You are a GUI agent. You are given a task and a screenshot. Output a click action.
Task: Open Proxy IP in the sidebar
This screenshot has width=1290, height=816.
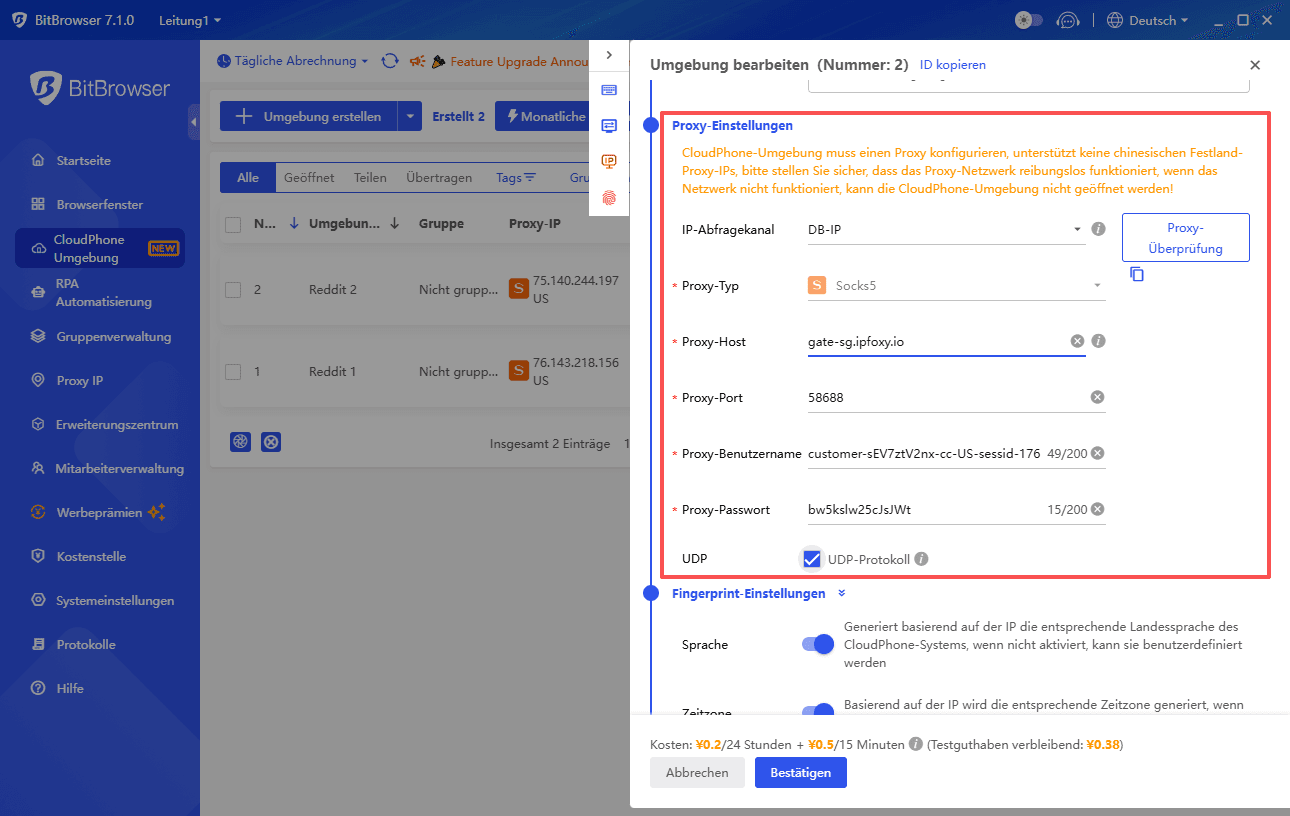click(x=80, y=381)
